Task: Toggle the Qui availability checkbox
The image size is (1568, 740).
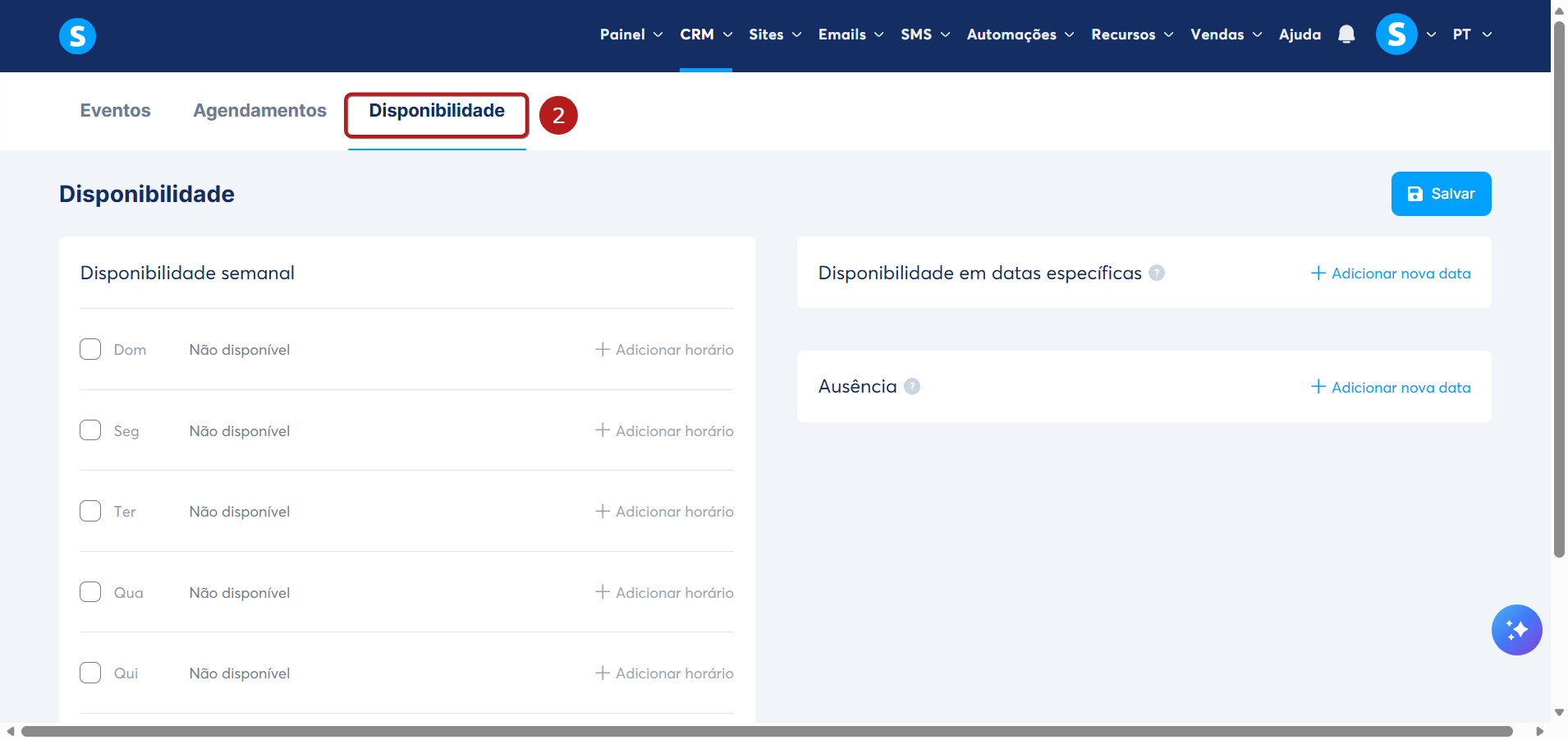Action: [x=90, y=673]
